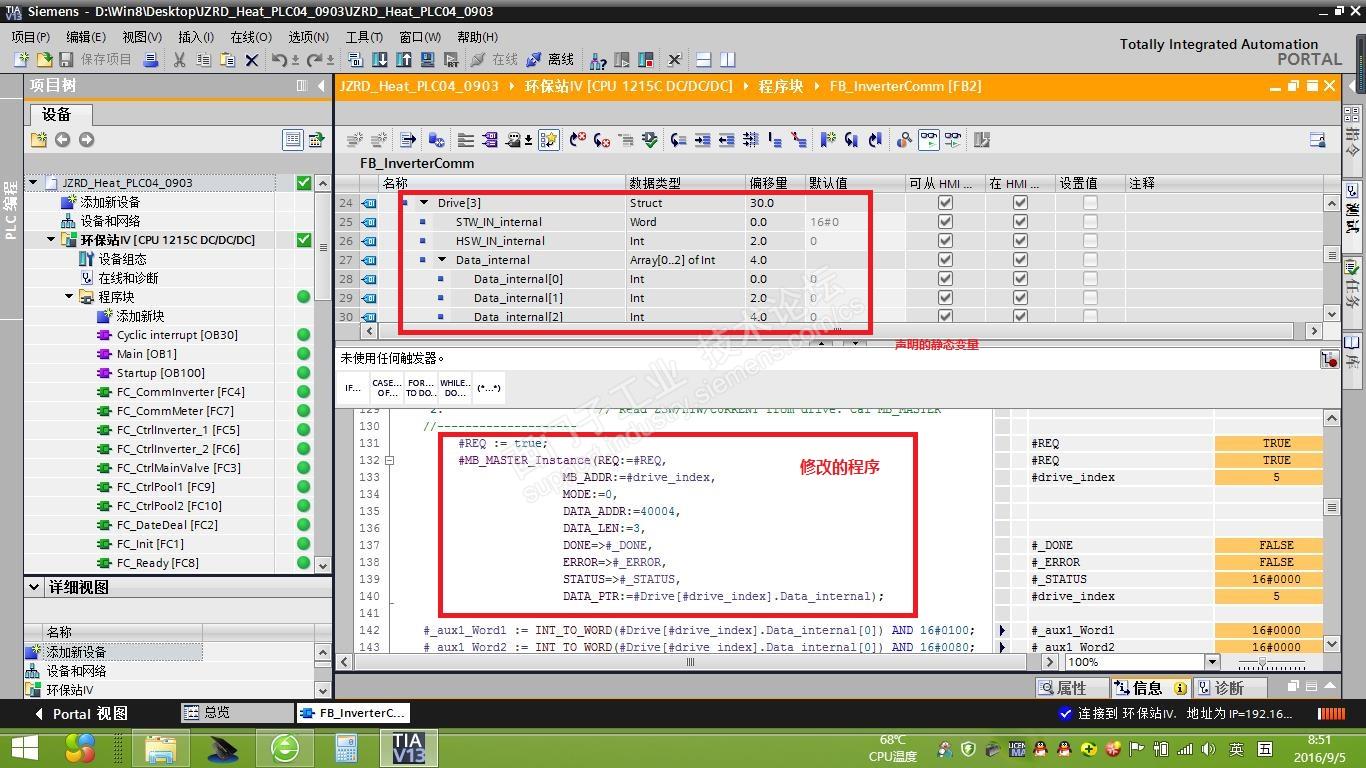The height and width of the screenshot is (768, 1366).
Task: Collapse the JZRD_Heat_PLC04_0903 project node
Action: [x=33, y=183]
